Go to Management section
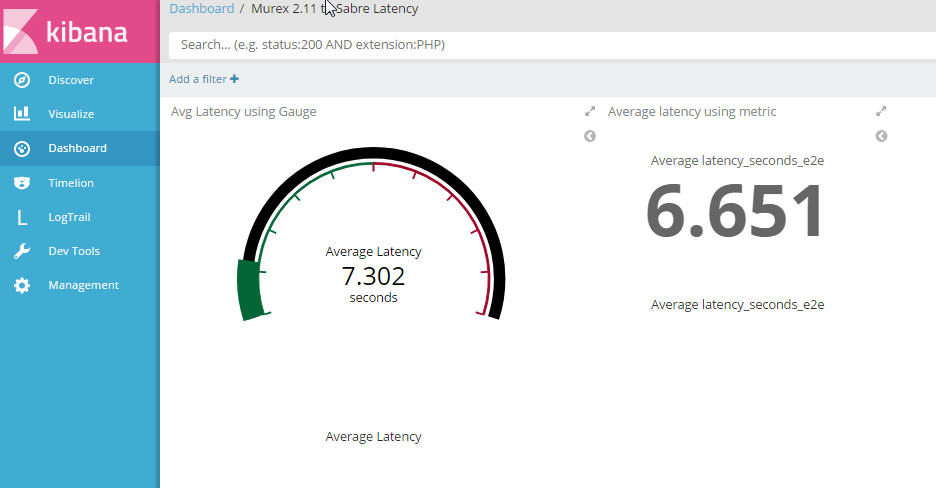This screenshot has height=488, width=936. (x=84, y=285)
